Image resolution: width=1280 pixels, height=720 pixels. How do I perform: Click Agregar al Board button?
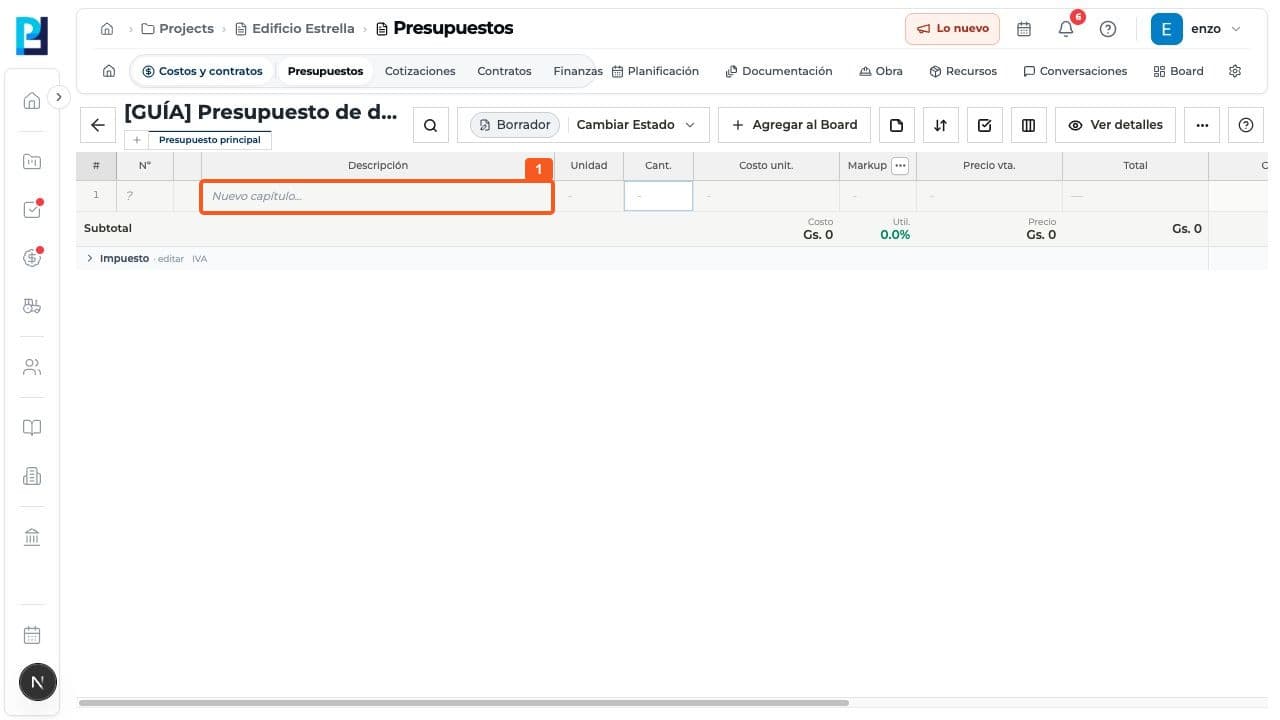(x=794, y=125)
